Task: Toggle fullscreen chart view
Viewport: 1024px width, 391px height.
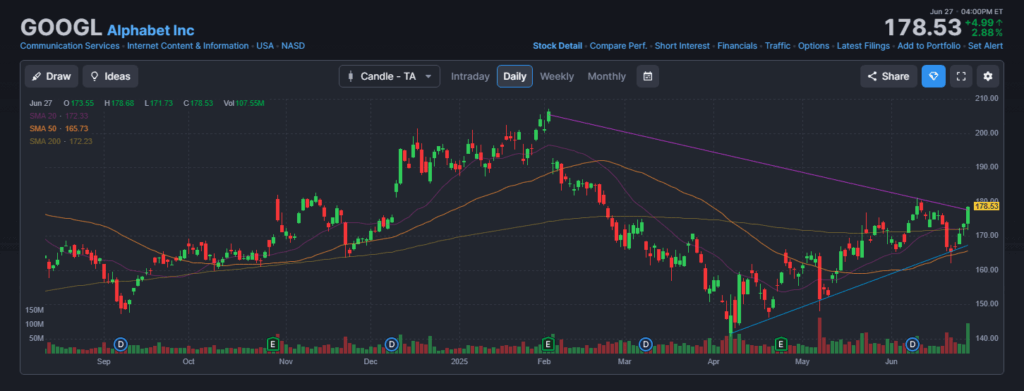Action: [961, 76]
